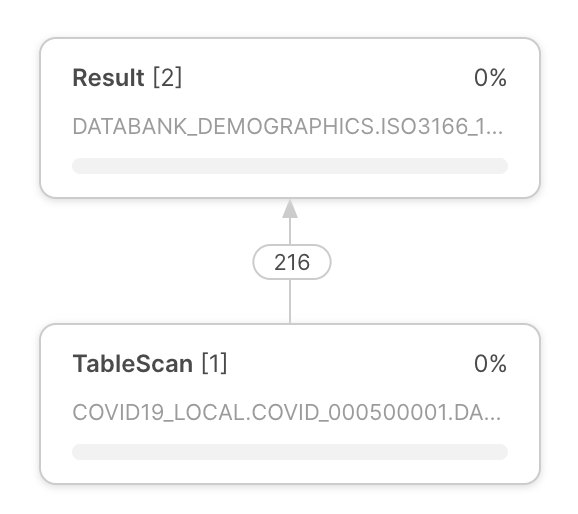Click the TableScan node 0% value
Image resolution: width=578 pixels, height=514 pixels.
pyautogui.click(x=490, y=364)
